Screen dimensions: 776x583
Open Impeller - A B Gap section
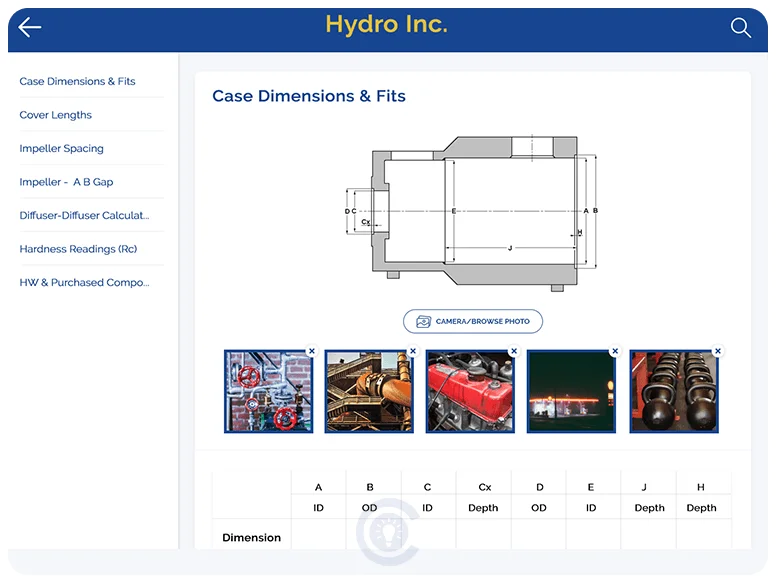click(66, 182)
